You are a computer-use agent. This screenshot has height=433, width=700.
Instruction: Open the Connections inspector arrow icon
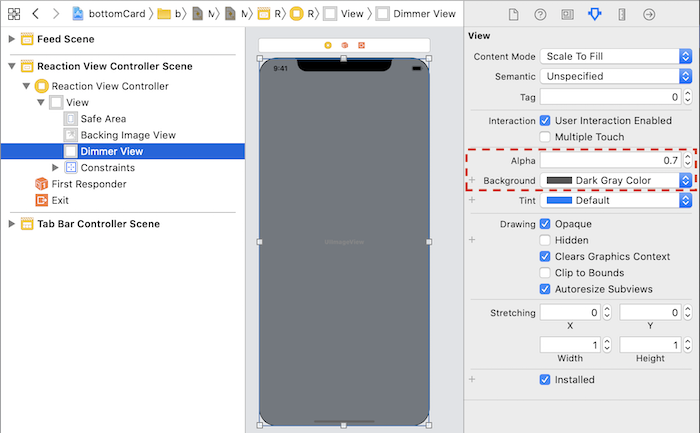point(649,14)
